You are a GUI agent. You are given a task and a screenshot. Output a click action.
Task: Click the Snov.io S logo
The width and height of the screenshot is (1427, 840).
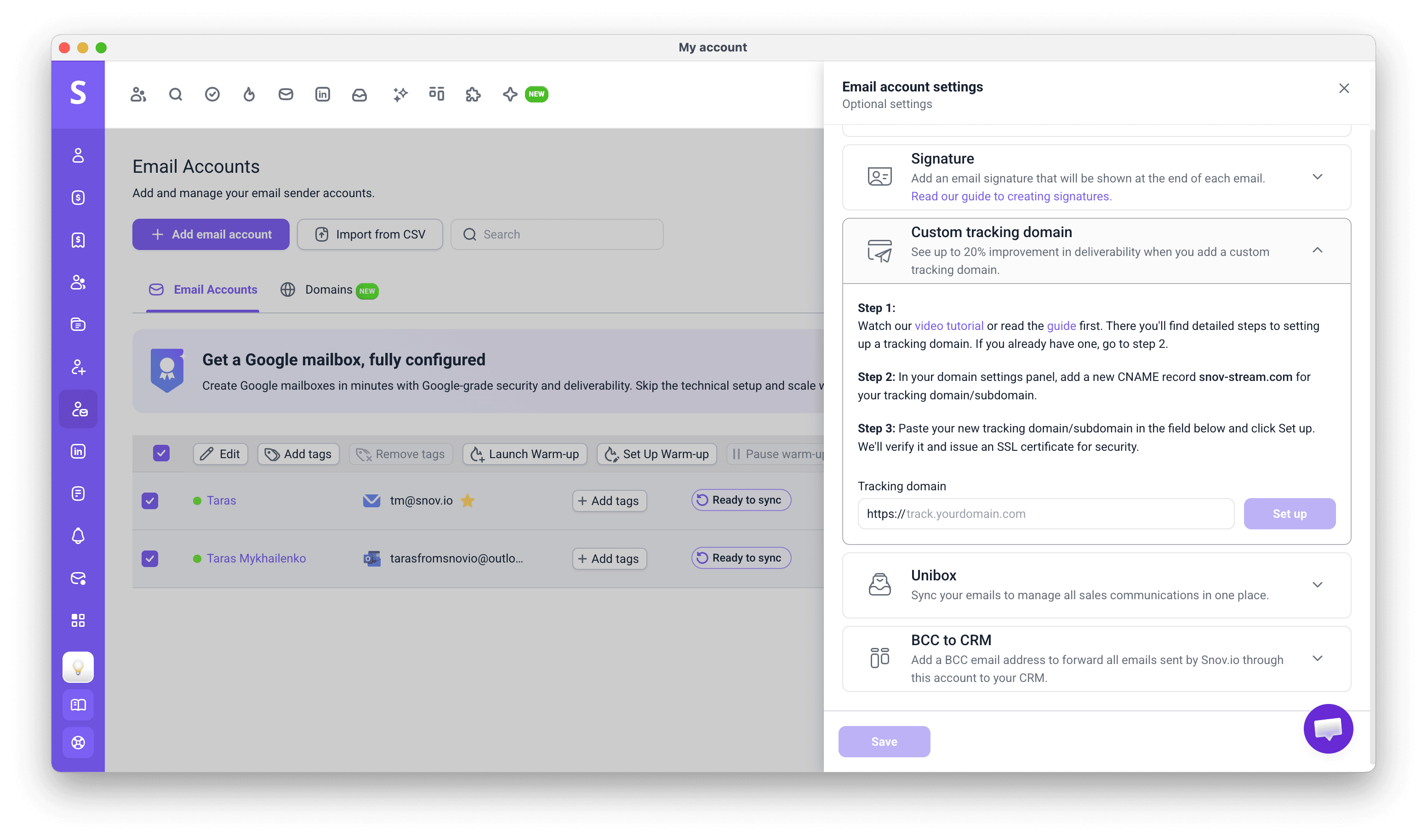click(78, 93)
